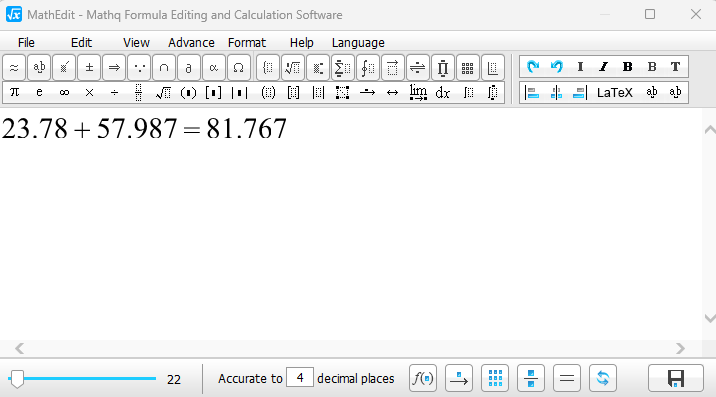Open the plus-minus operator symbols palette
Image resolution: width=716 pixels, height=397 pixels.
coord(90,68)
